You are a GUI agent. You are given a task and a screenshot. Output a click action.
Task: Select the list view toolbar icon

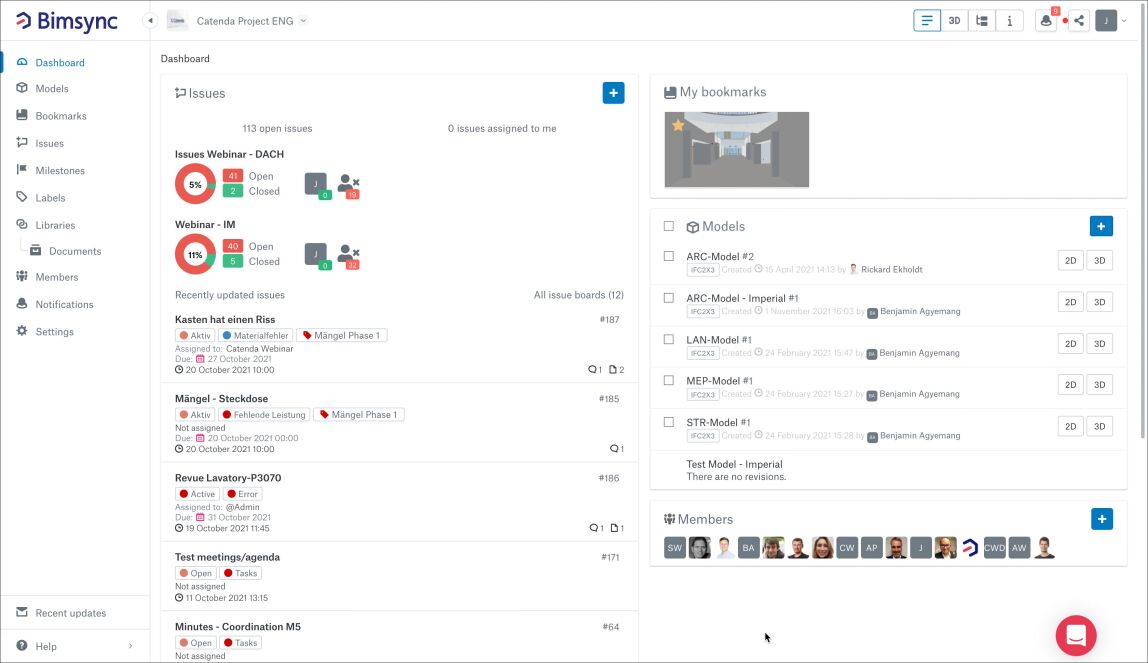pos(927,20)
